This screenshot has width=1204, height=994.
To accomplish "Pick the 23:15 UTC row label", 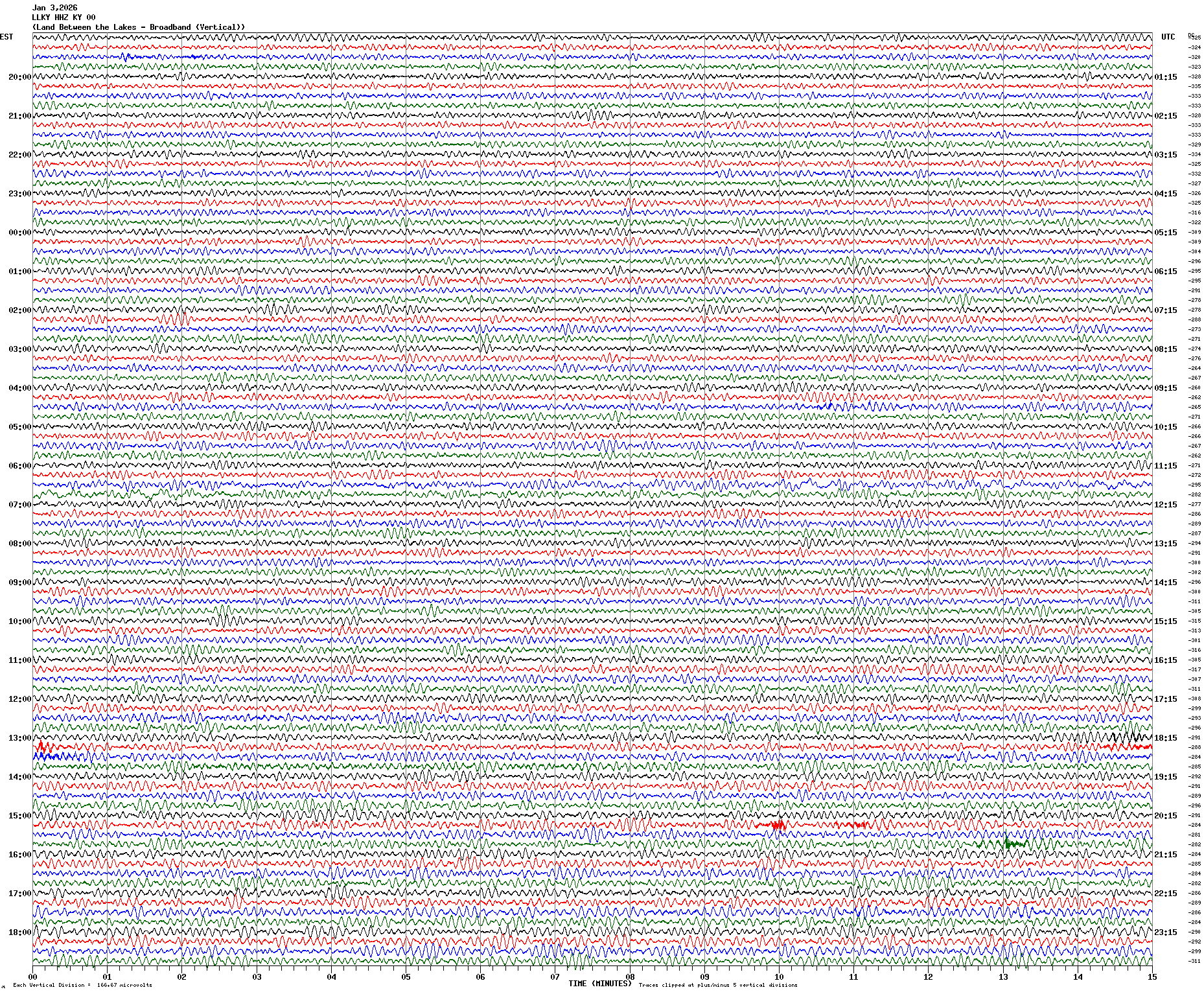I will click(x=1165, y=932).
